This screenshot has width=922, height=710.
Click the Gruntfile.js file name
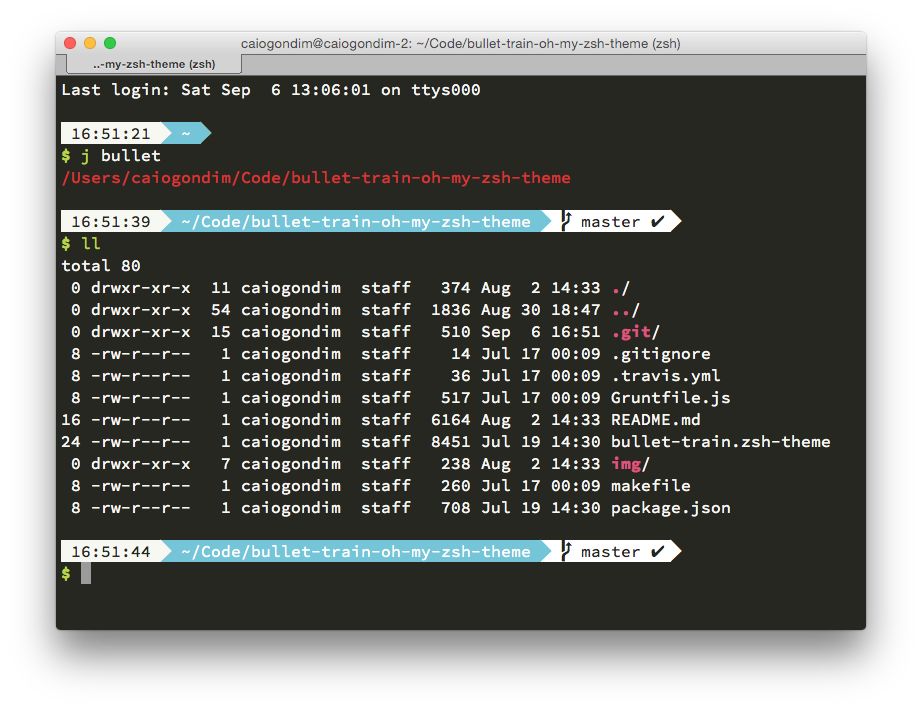670,398
